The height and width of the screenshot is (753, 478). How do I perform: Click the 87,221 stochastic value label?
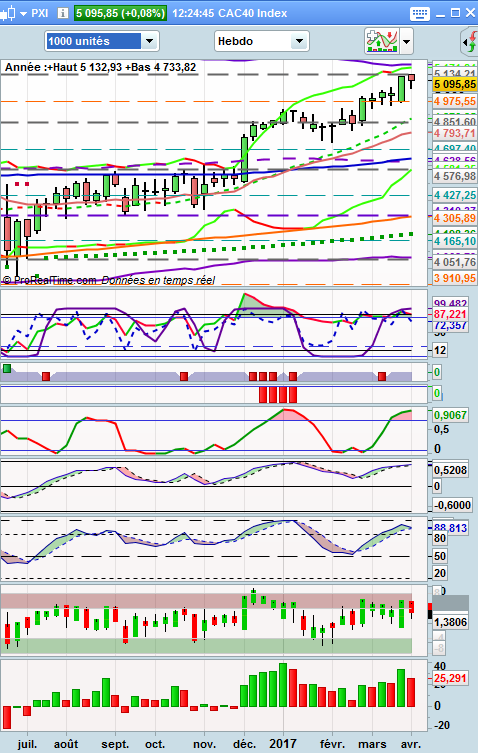[450, 315]
